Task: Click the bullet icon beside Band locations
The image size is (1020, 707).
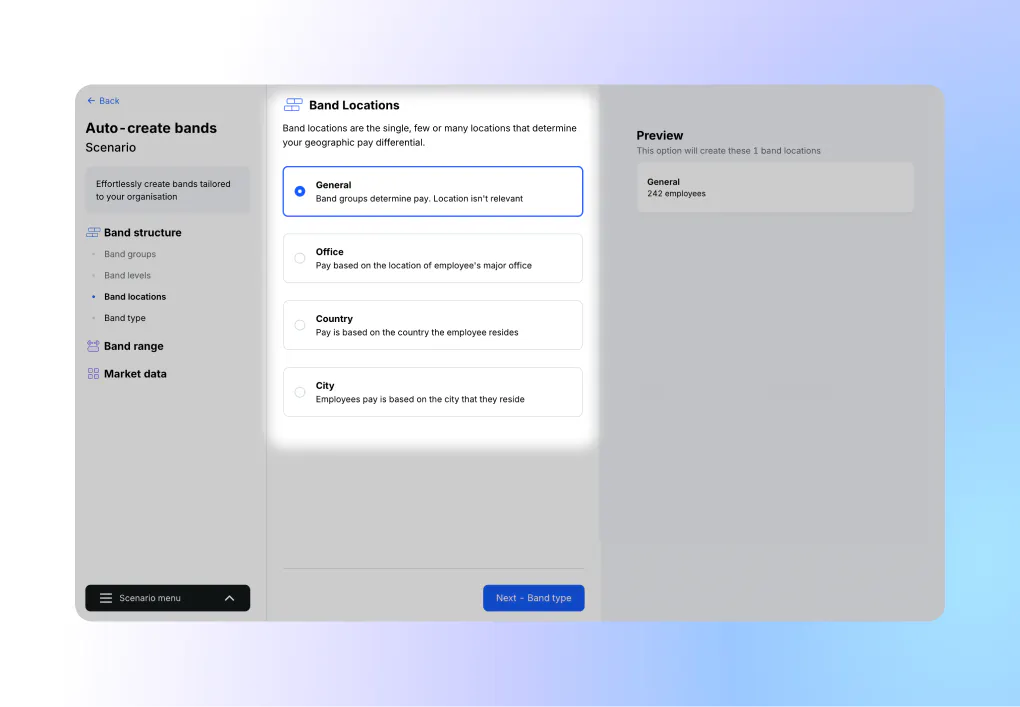Action: click(93, 296)
